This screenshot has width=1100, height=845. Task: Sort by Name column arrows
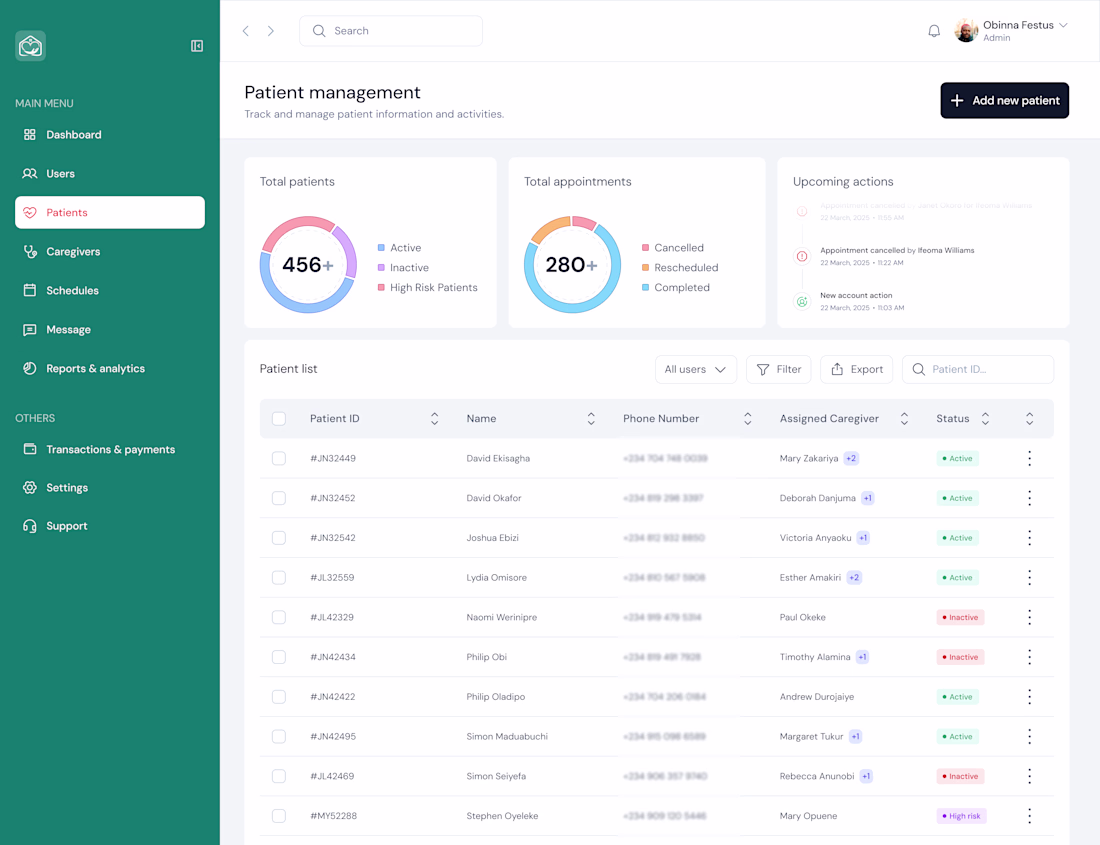(x=591, y=419)
